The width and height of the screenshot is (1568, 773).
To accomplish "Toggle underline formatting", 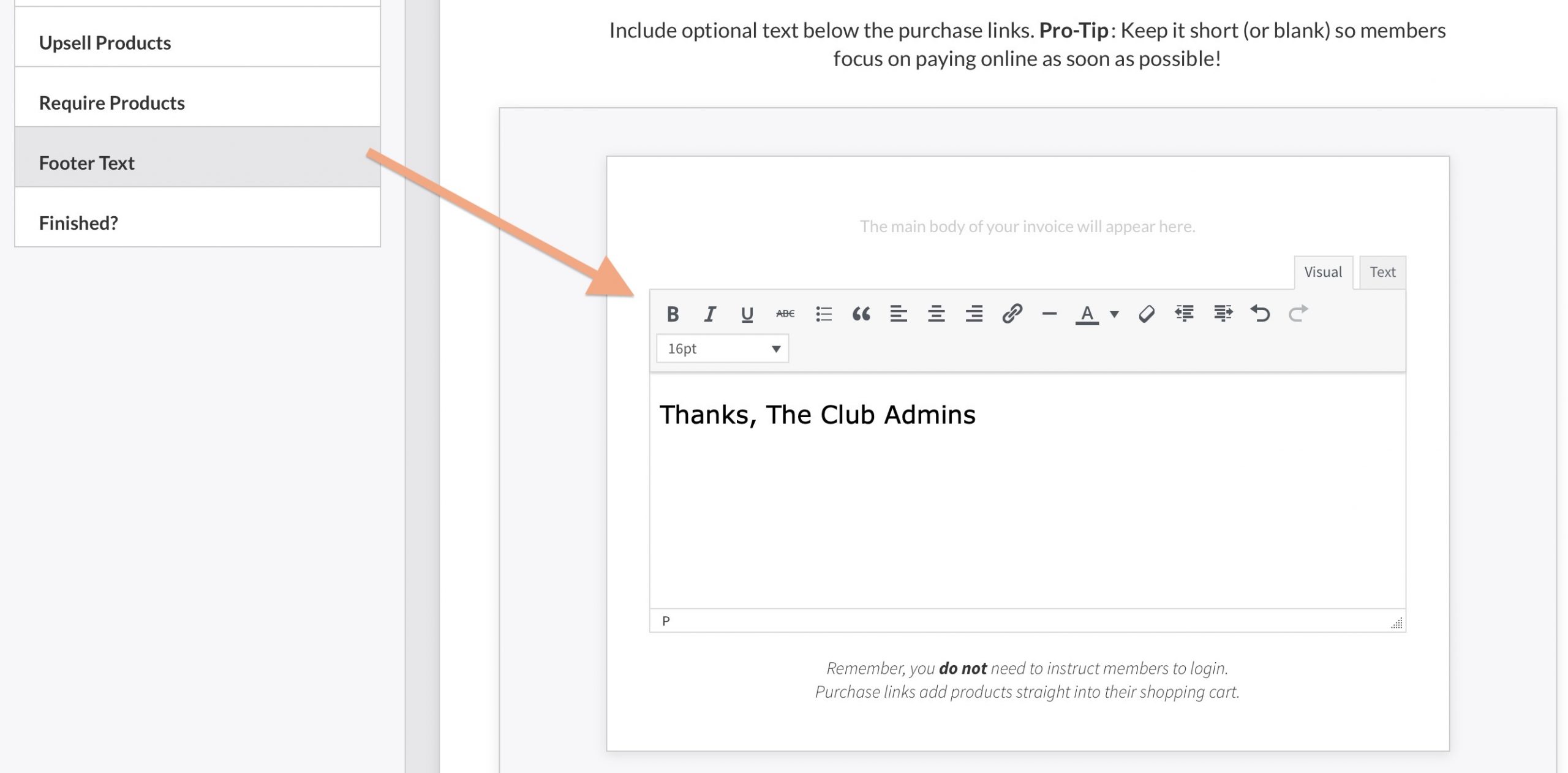I will (747, 314).
